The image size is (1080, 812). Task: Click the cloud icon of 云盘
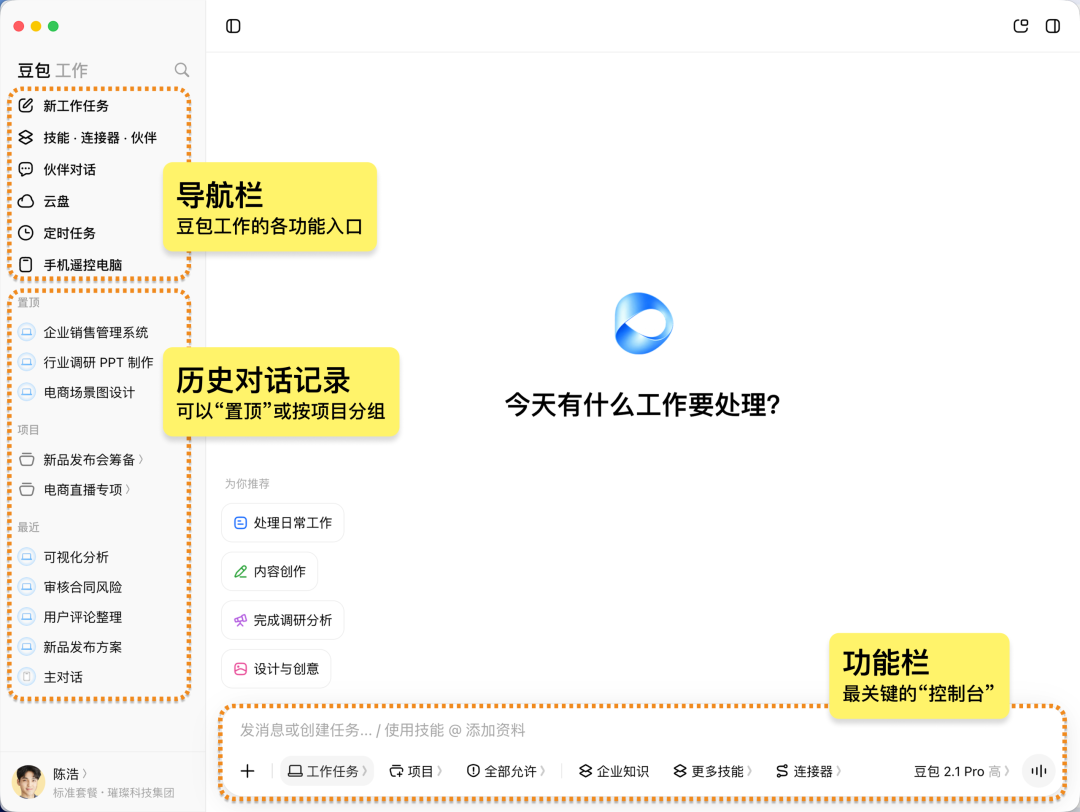[25, 201]
